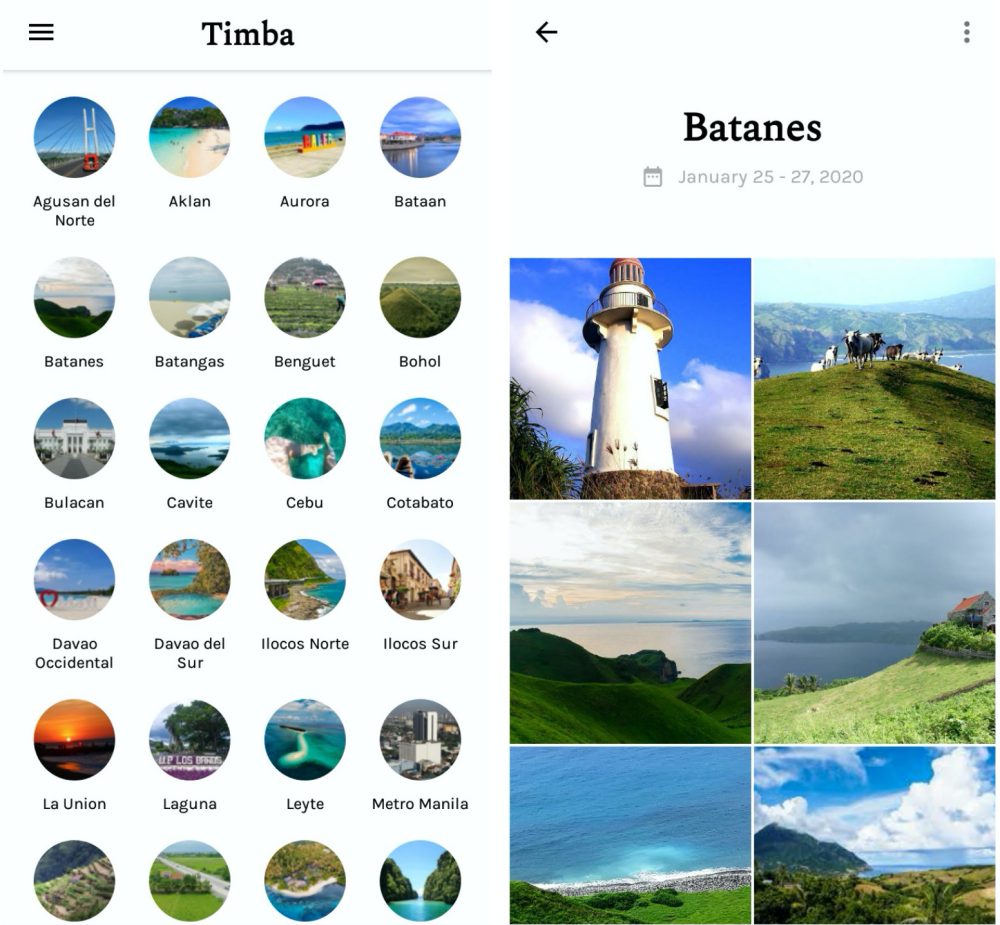Screen dimensions: 1000x925
Task: Choose the Davao Occidental label
Action: point(75,653)
